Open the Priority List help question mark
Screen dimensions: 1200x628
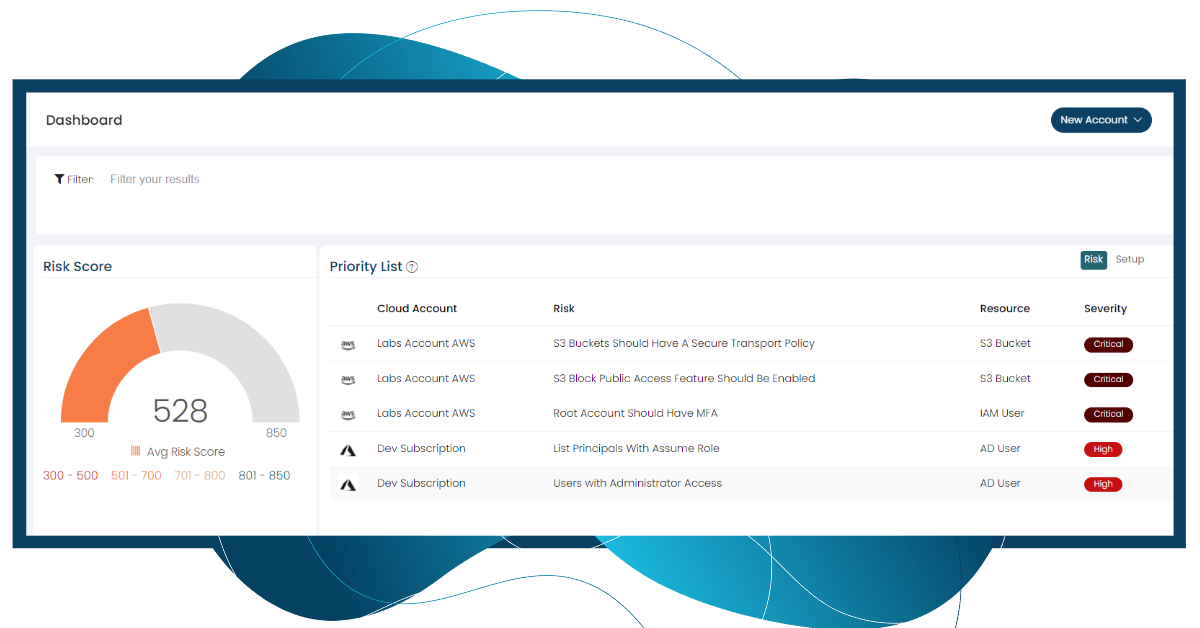[x=412, y=267]
